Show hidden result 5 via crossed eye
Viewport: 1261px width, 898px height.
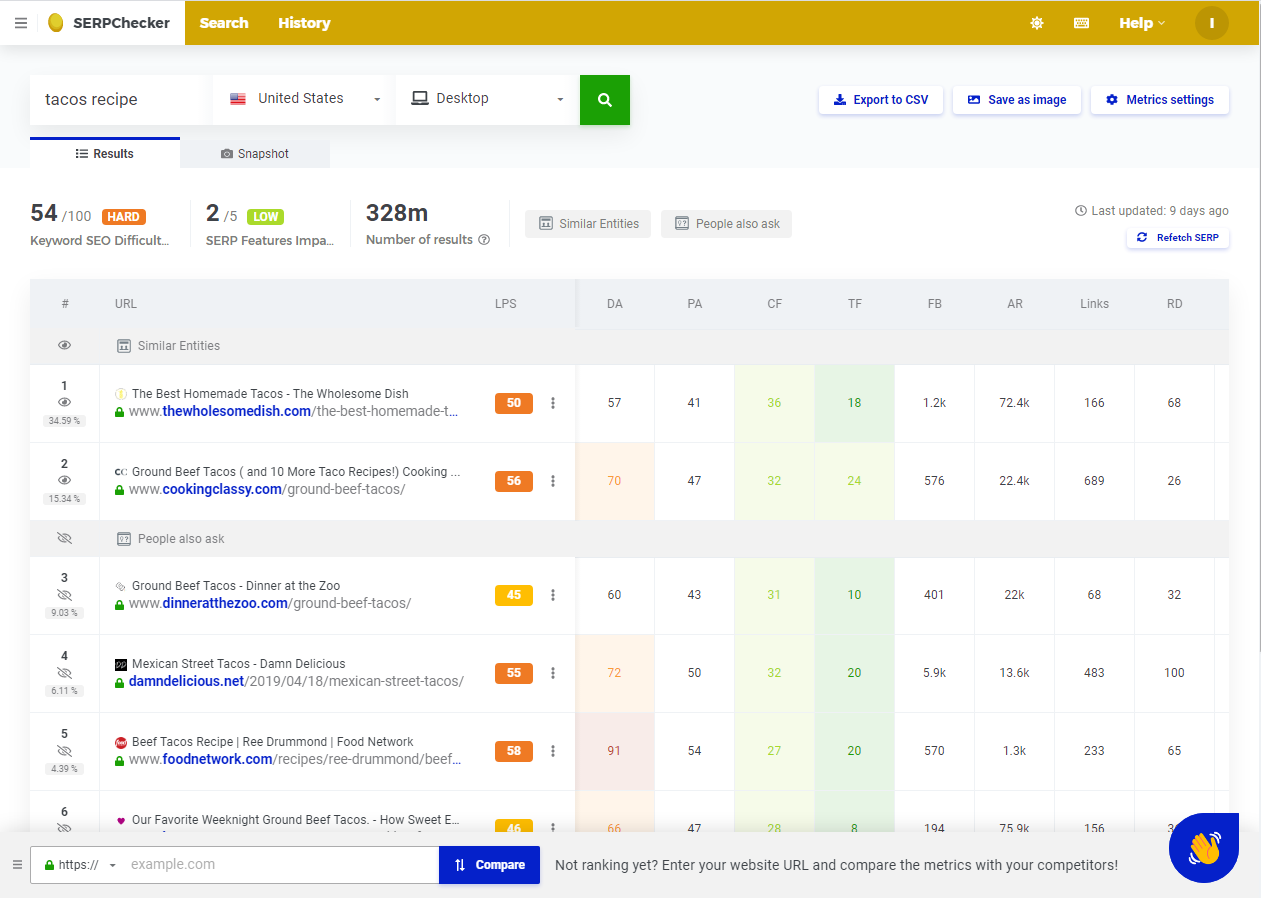(65, 750)
